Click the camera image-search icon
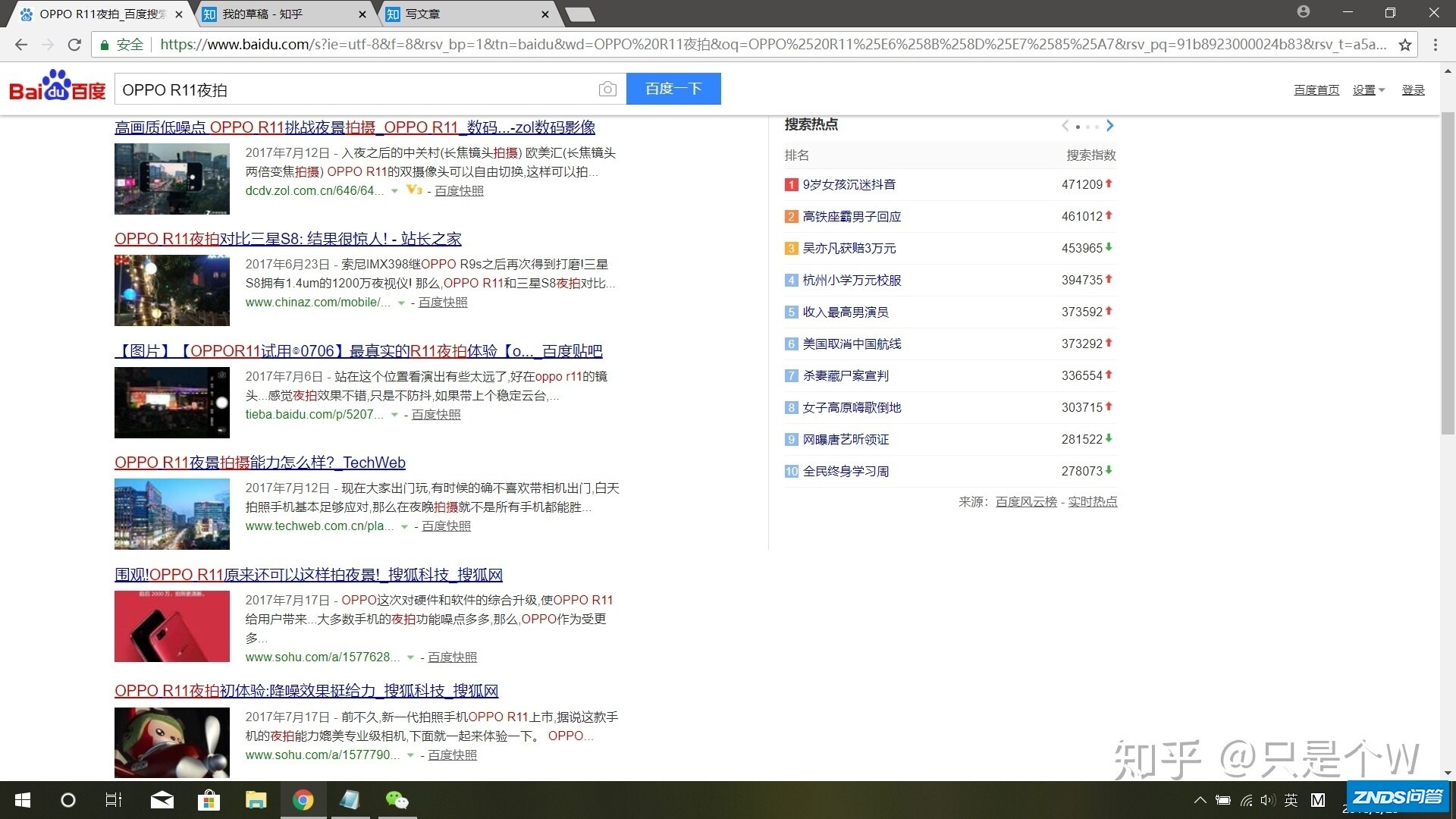The image size is (1456, 819). tap(607, 89)
